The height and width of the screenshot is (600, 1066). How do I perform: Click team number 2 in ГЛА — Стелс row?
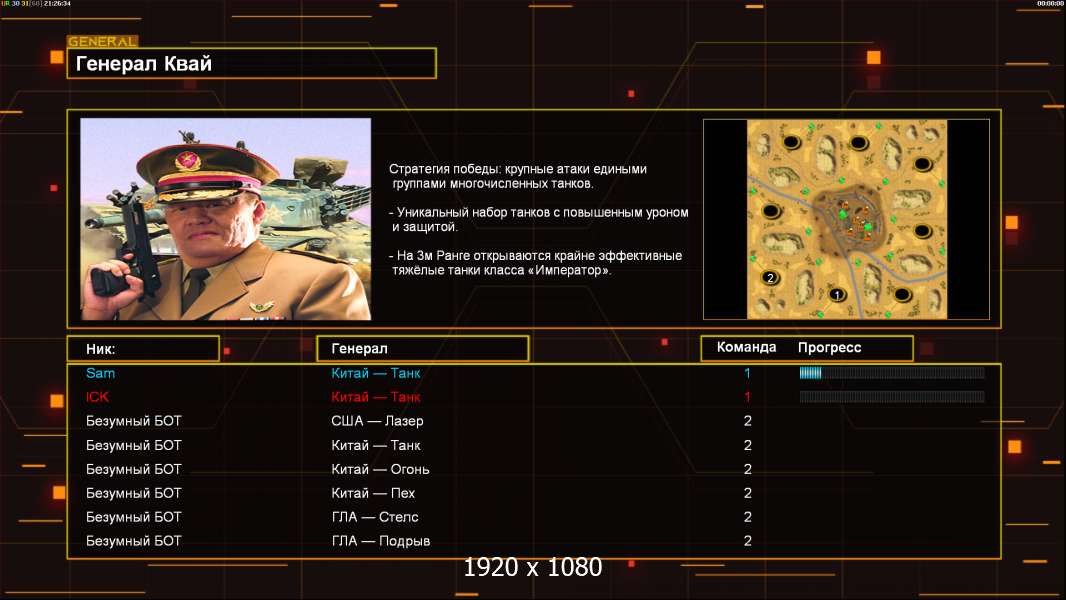pos(748,517)
